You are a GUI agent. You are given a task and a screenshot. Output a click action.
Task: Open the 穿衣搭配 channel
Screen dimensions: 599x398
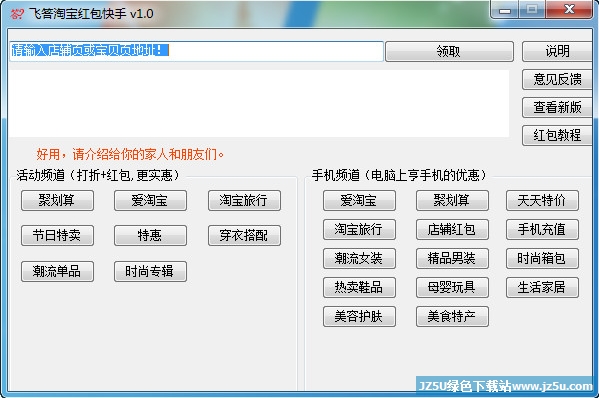tap(244, 235)
